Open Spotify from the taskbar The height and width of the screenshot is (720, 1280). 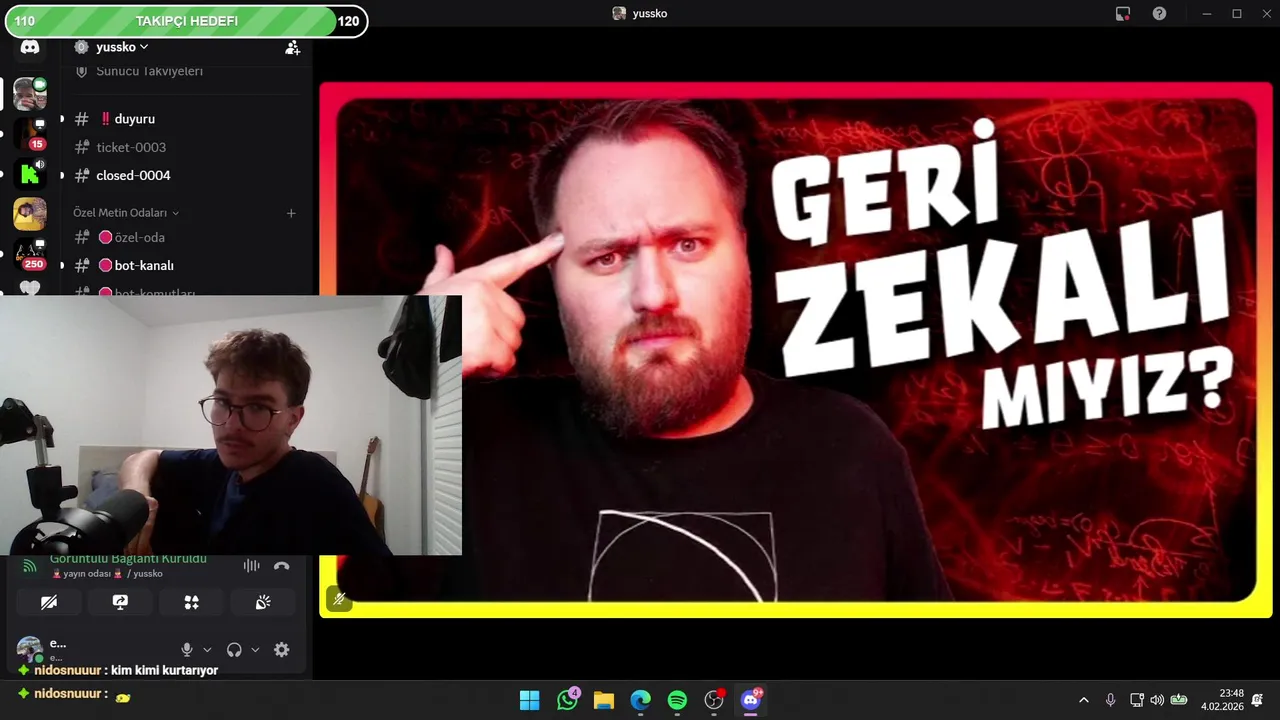tap(677, 700)
